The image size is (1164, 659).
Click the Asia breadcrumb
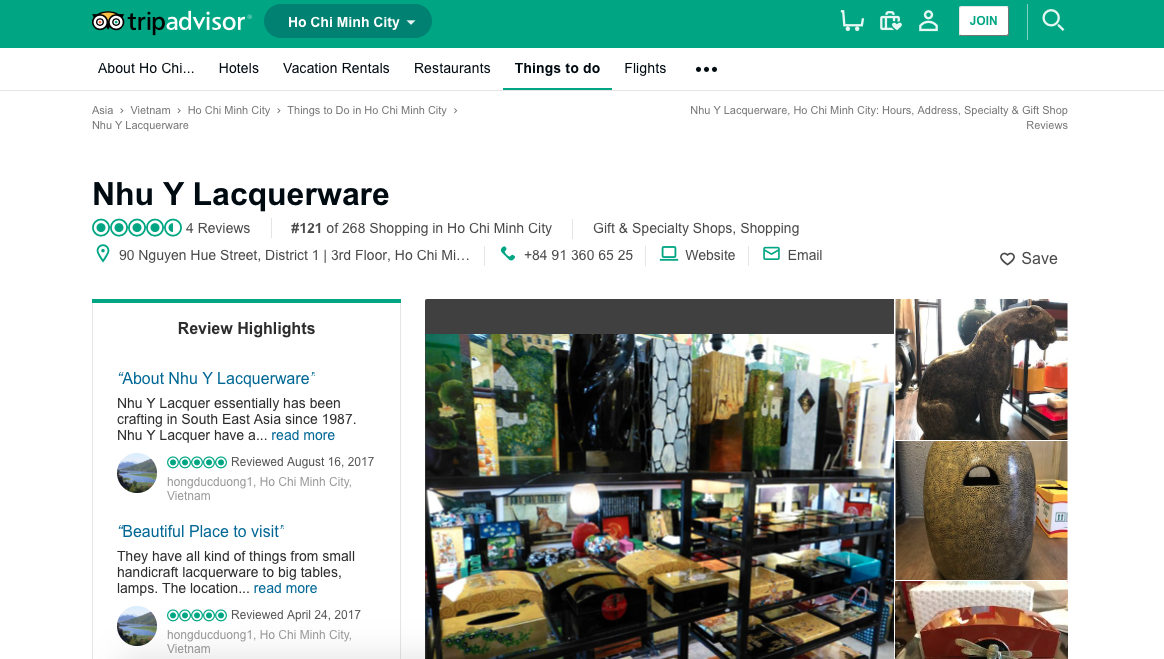tap(102, 110)
